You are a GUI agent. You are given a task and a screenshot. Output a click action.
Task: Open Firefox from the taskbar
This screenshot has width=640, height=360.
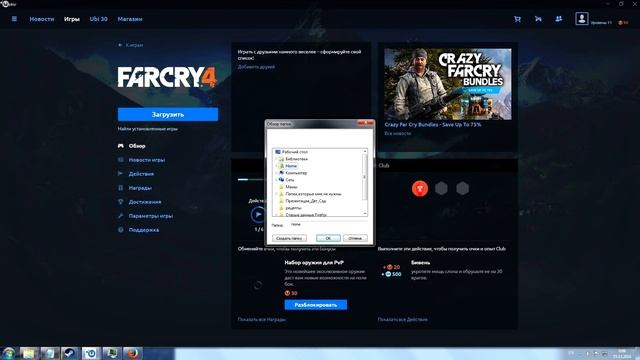click(133, 353)
